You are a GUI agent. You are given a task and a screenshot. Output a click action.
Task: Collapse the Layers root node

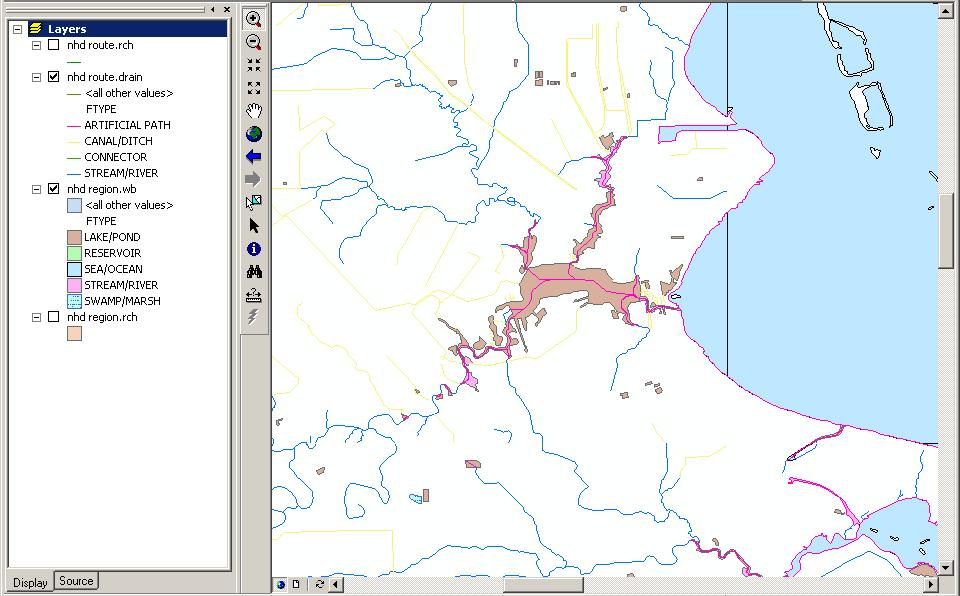tap(18, 30)
